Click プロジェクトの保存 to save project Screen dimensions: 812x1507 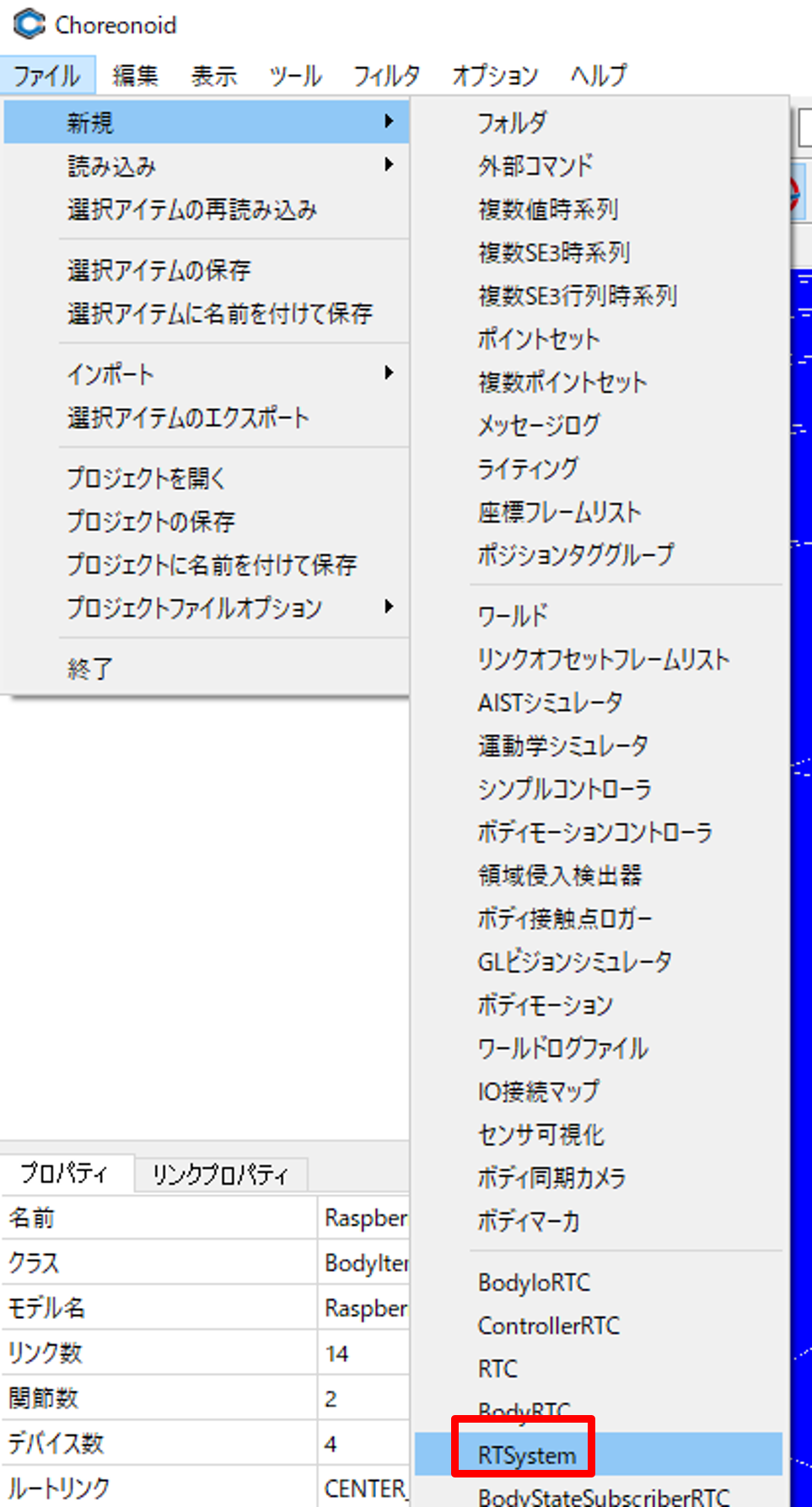(152, 521)
